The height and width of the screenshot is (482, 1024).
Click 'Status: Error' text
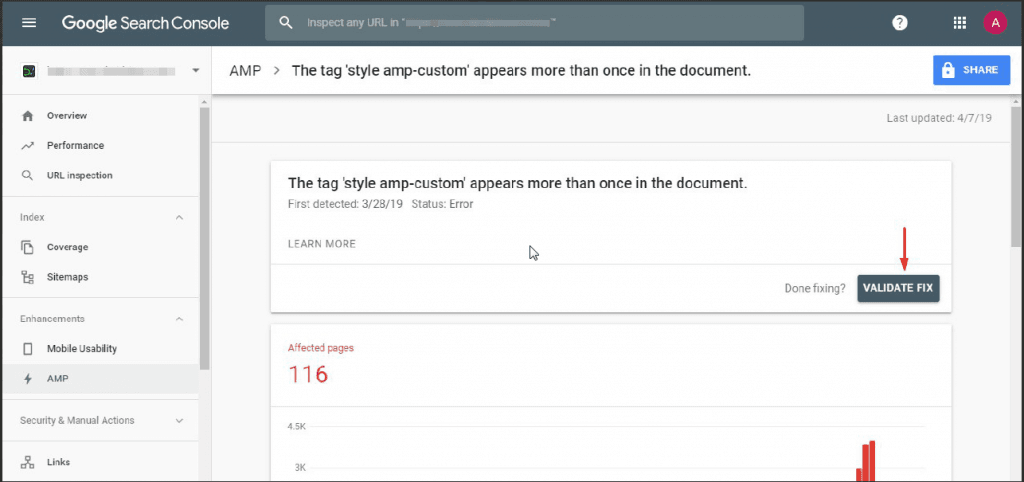pos(442,204)
